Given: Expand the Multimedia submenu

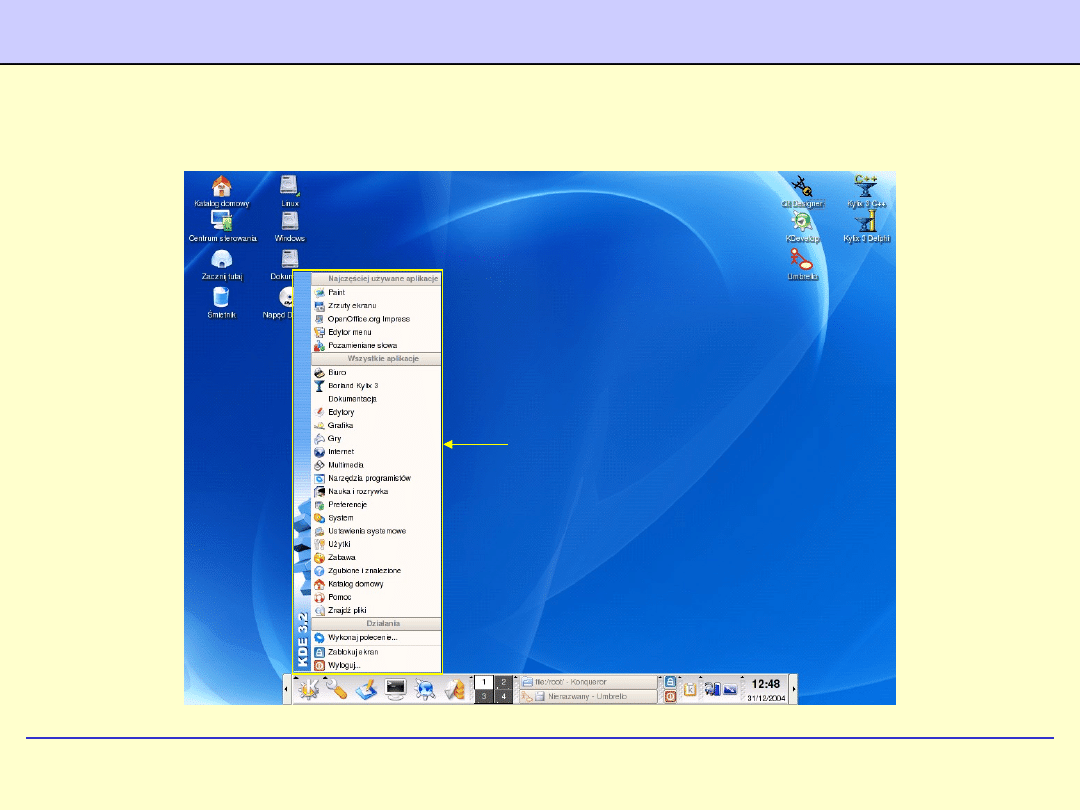Looking at the screenshot, I should (x=345, y=465).
